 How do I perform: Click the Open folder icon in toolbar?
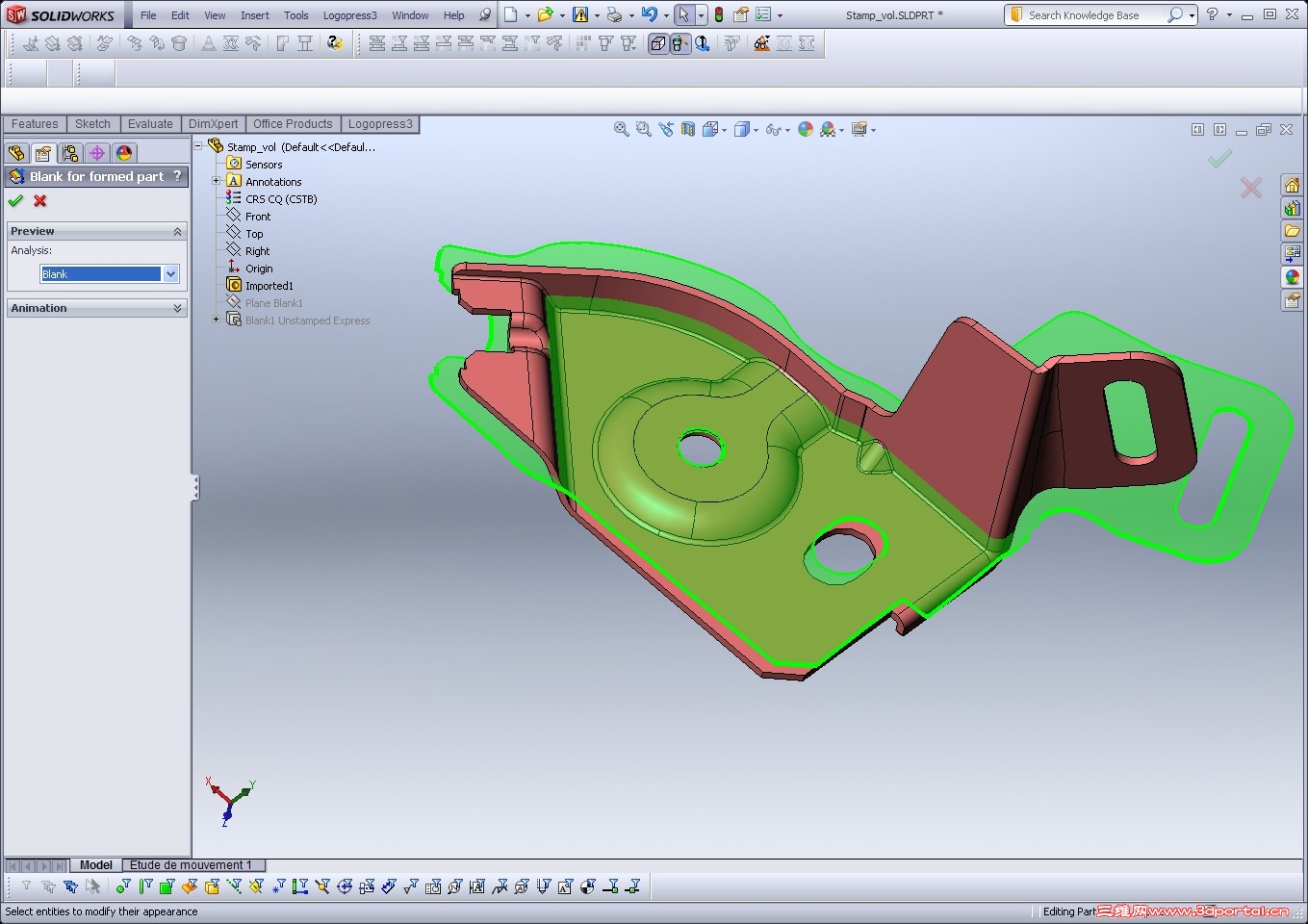tap(545, 14)
